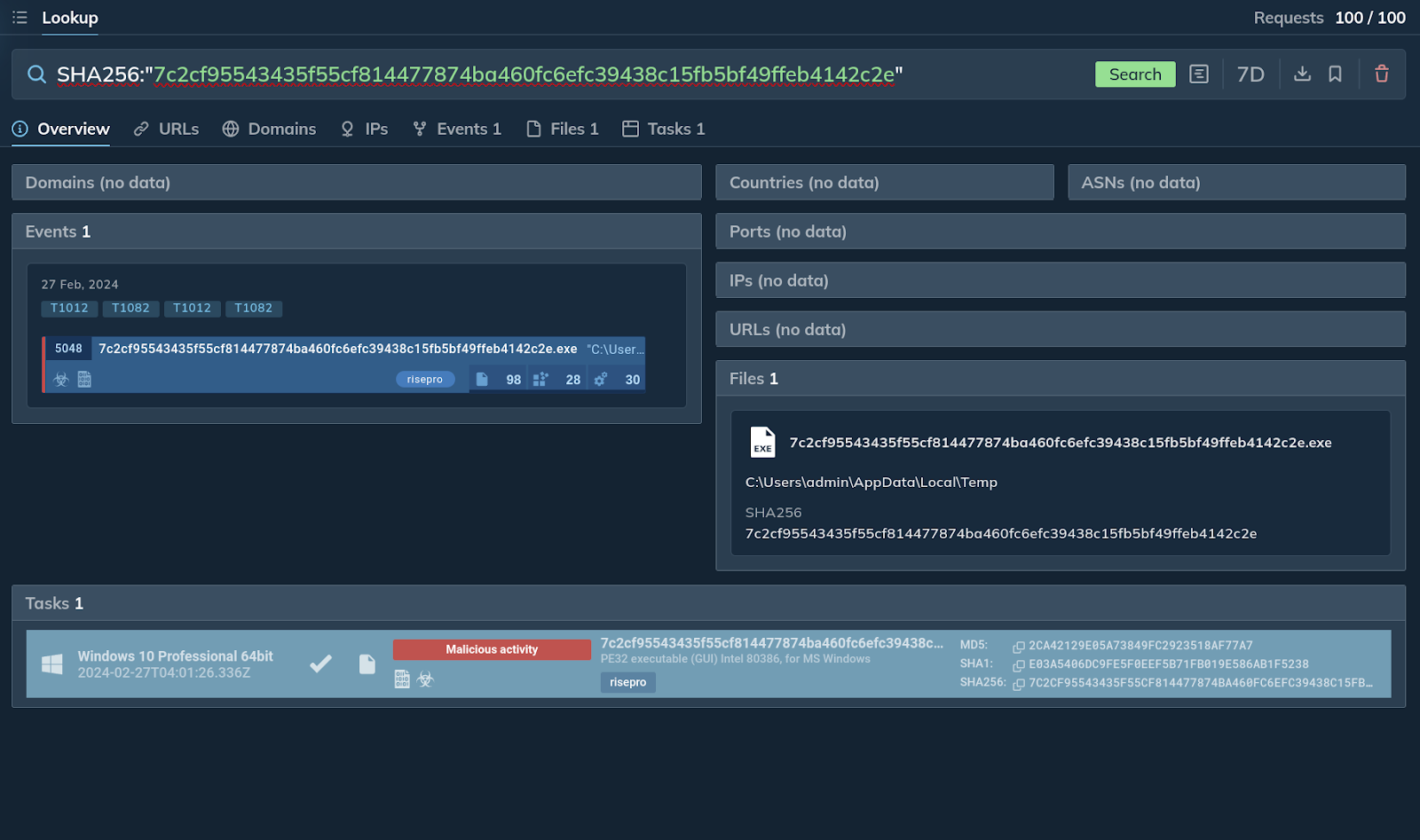Click the download results icon
The width and height of the screenshot is (1420, 840).
coord(1302,75)
